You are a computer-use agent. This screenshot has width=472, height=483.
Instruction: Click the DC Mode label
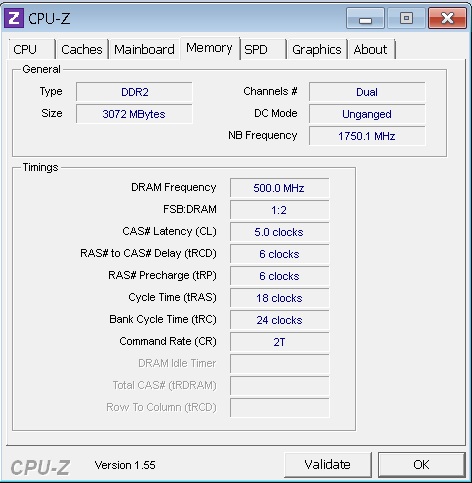pos(276,113)
